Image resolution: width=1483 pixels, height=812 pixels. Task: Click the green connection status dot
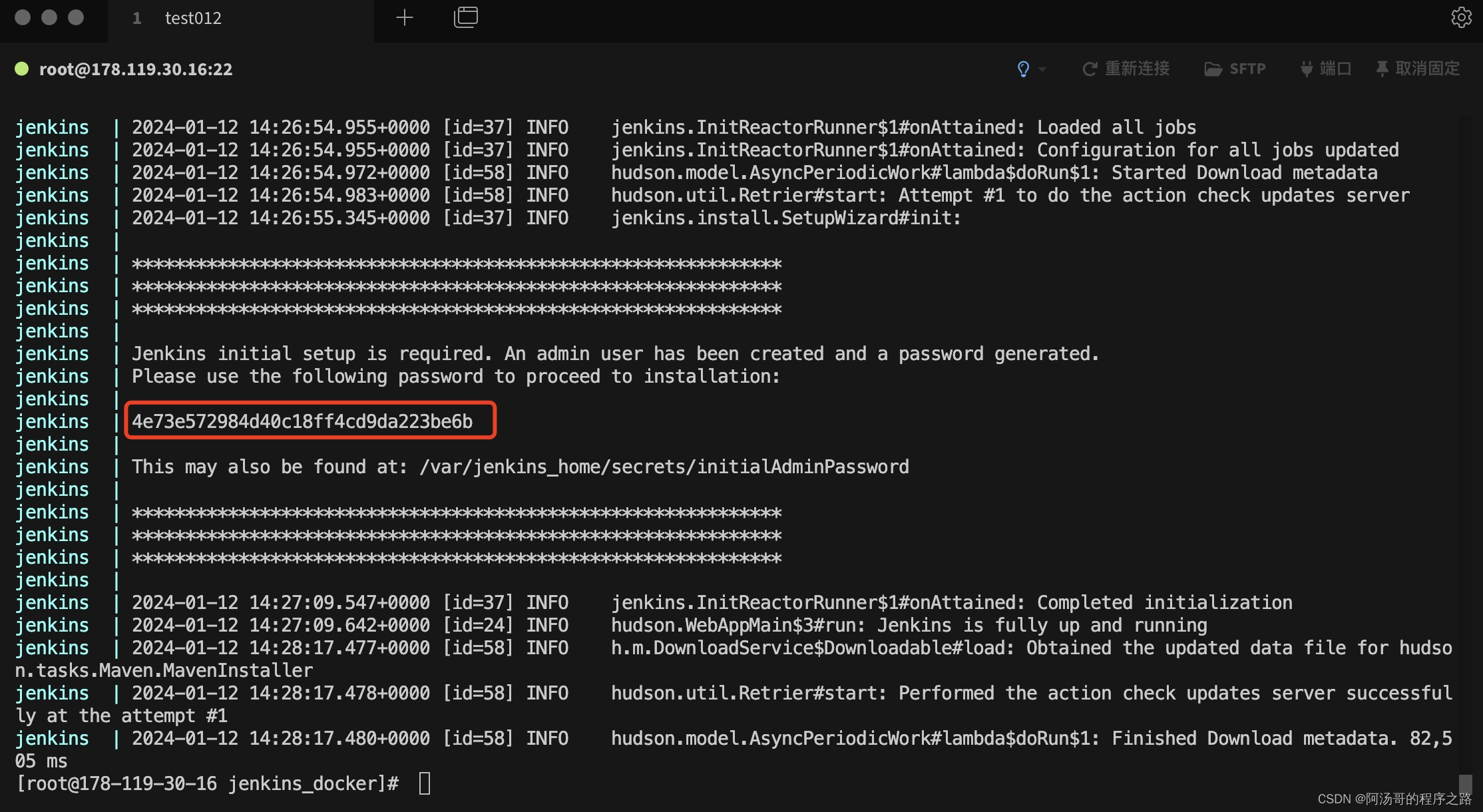(22, 69)
